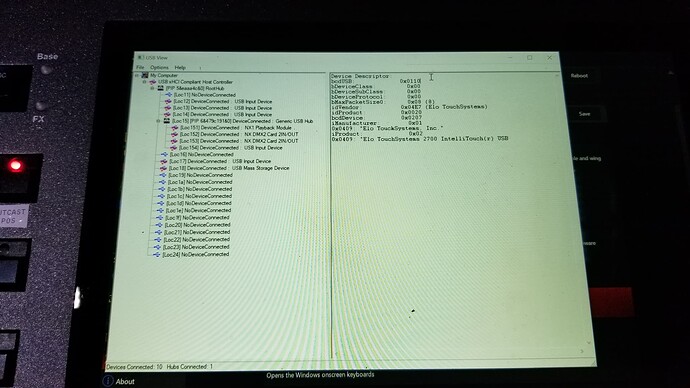690x388 pixels.
Task: Open the File menu
Action: click(140, 67)
